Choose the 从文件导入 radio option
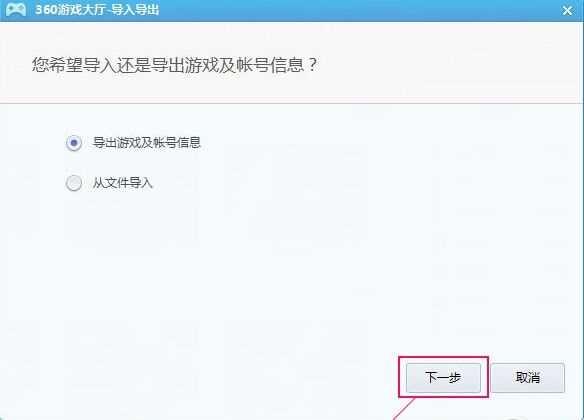This screenshot has height=420, width=584. (x=74, y=183)
